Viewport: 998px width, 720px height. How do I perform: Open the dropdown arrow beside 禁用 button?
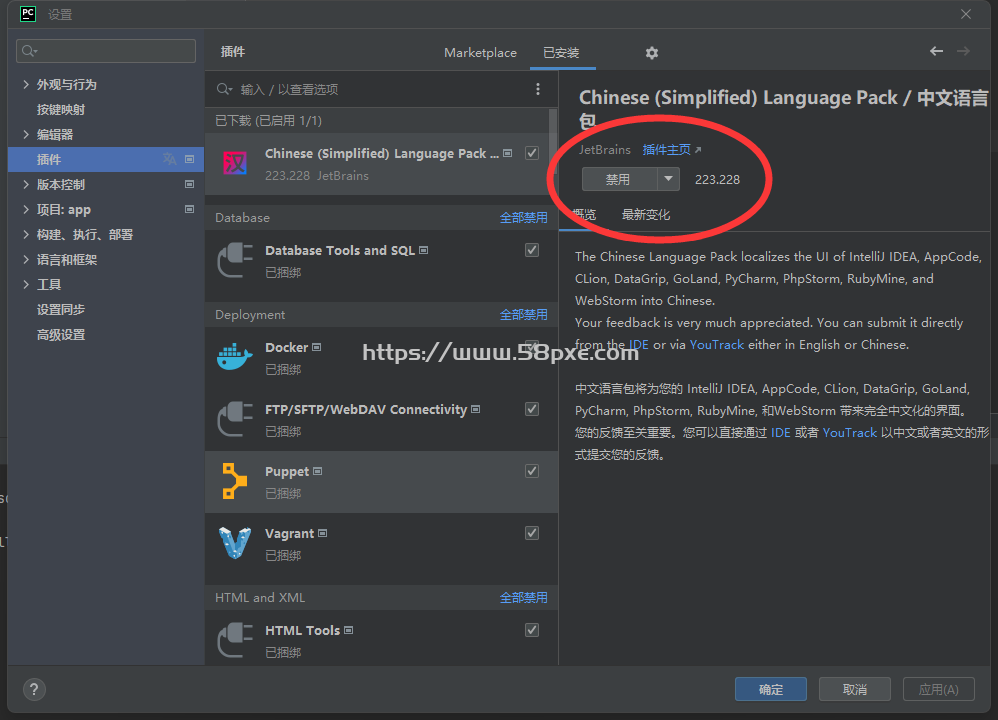pos(668,179)
